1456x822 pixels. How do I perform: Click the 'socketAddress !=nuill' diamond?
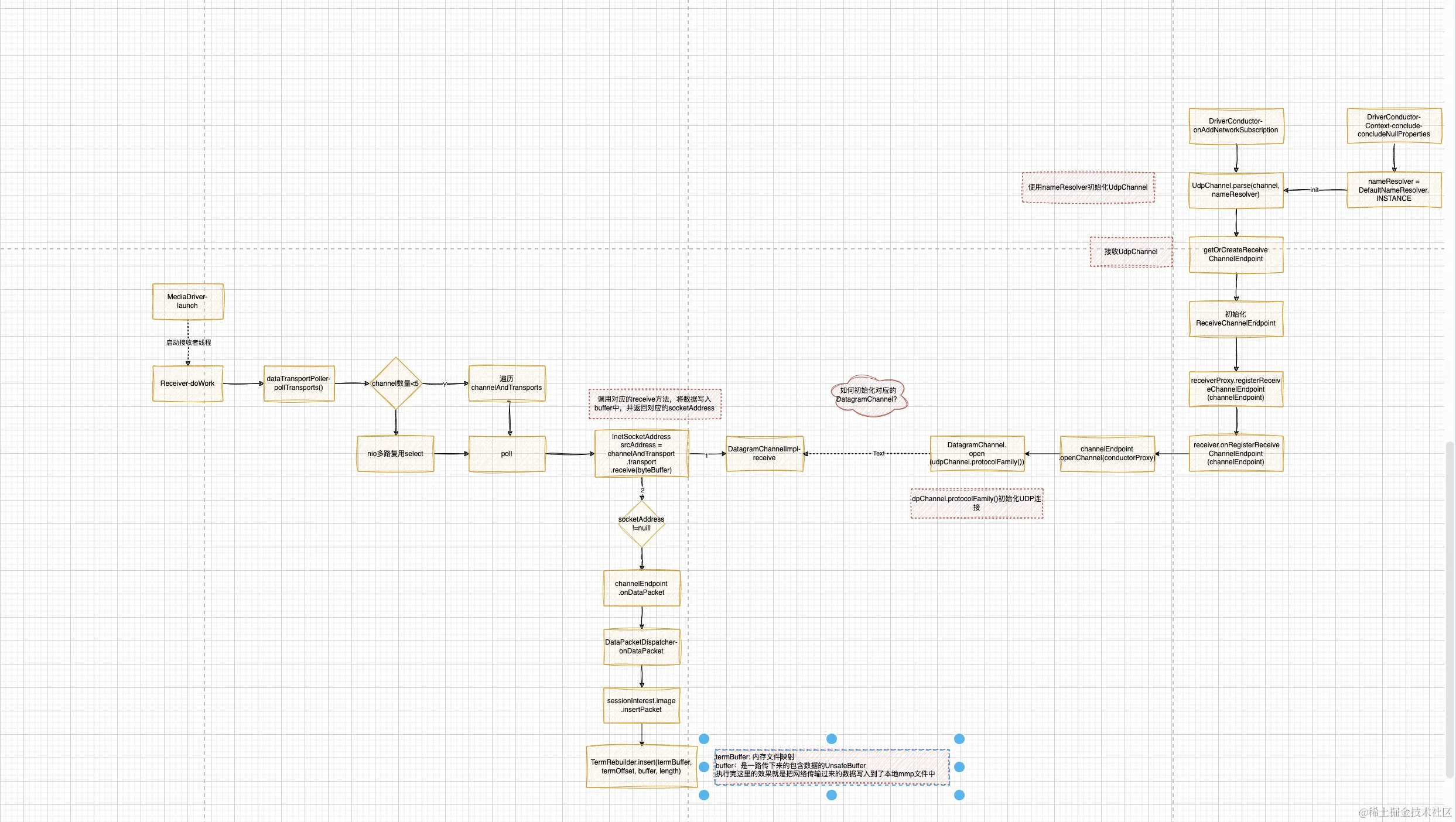pos(642,523)
